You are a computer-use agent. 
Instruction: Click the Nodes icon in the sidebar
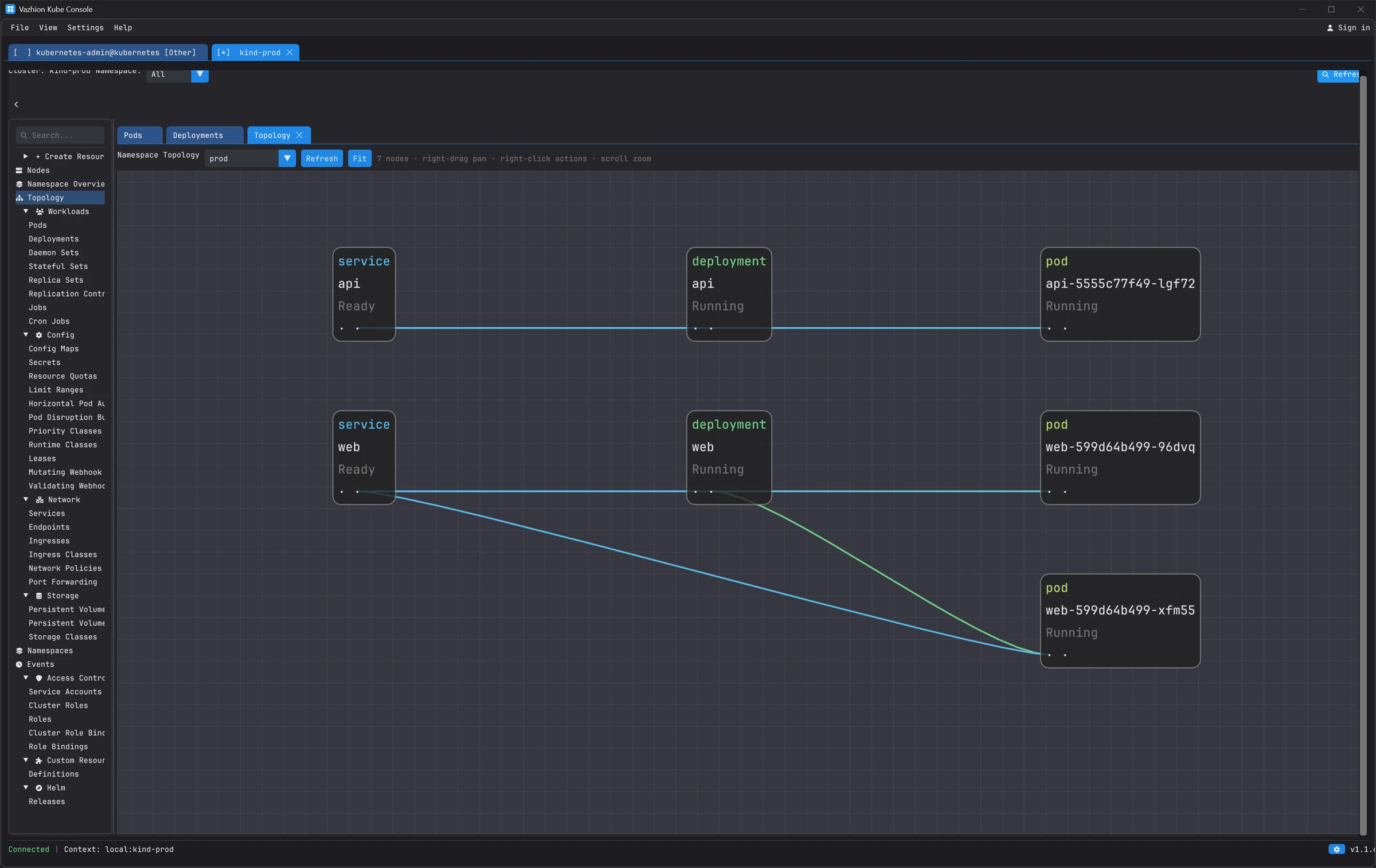[x=19, y=170]
